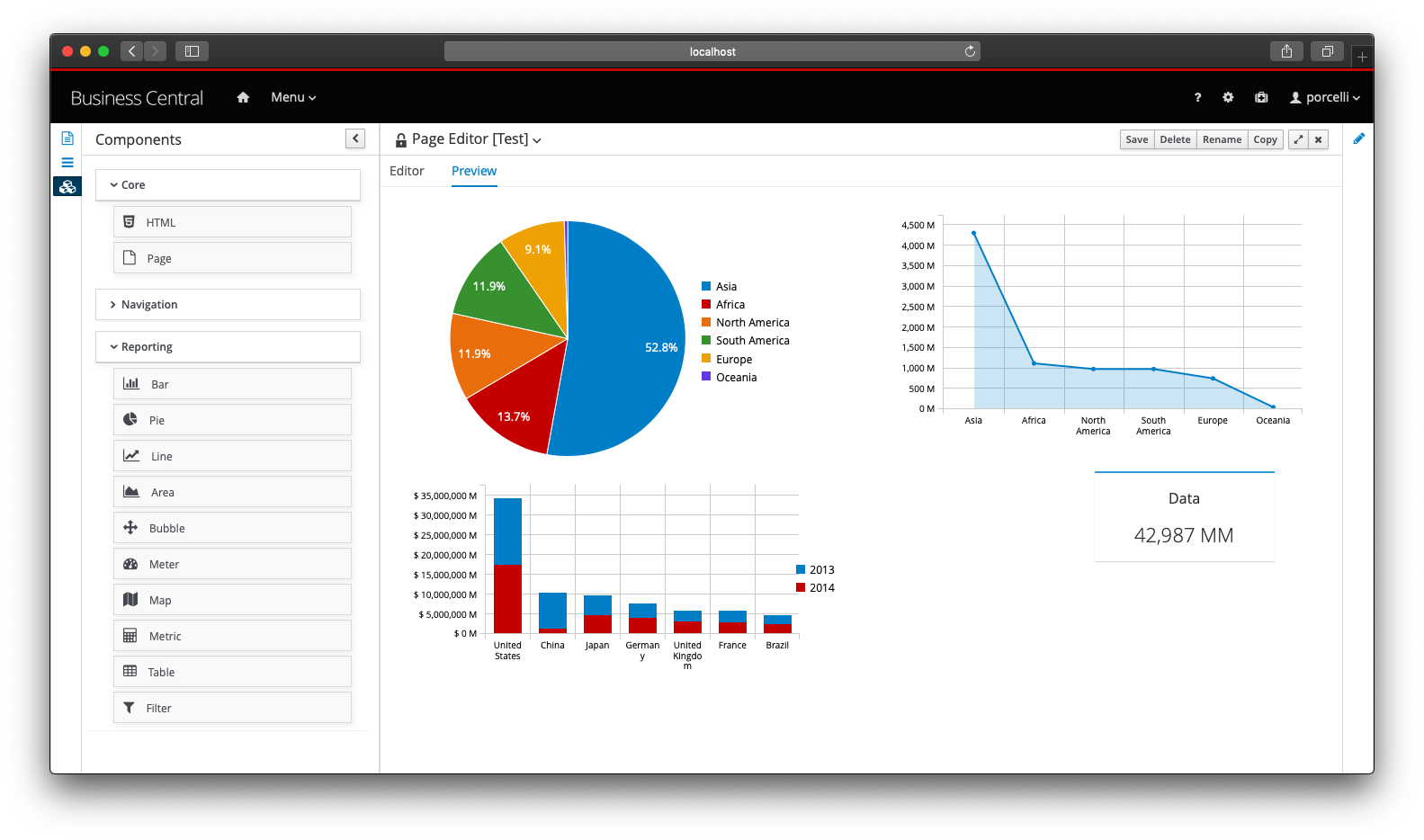Screen dimensions: 1424x840
Task: Open the settings gear icon
Action: pos(1228,97)
